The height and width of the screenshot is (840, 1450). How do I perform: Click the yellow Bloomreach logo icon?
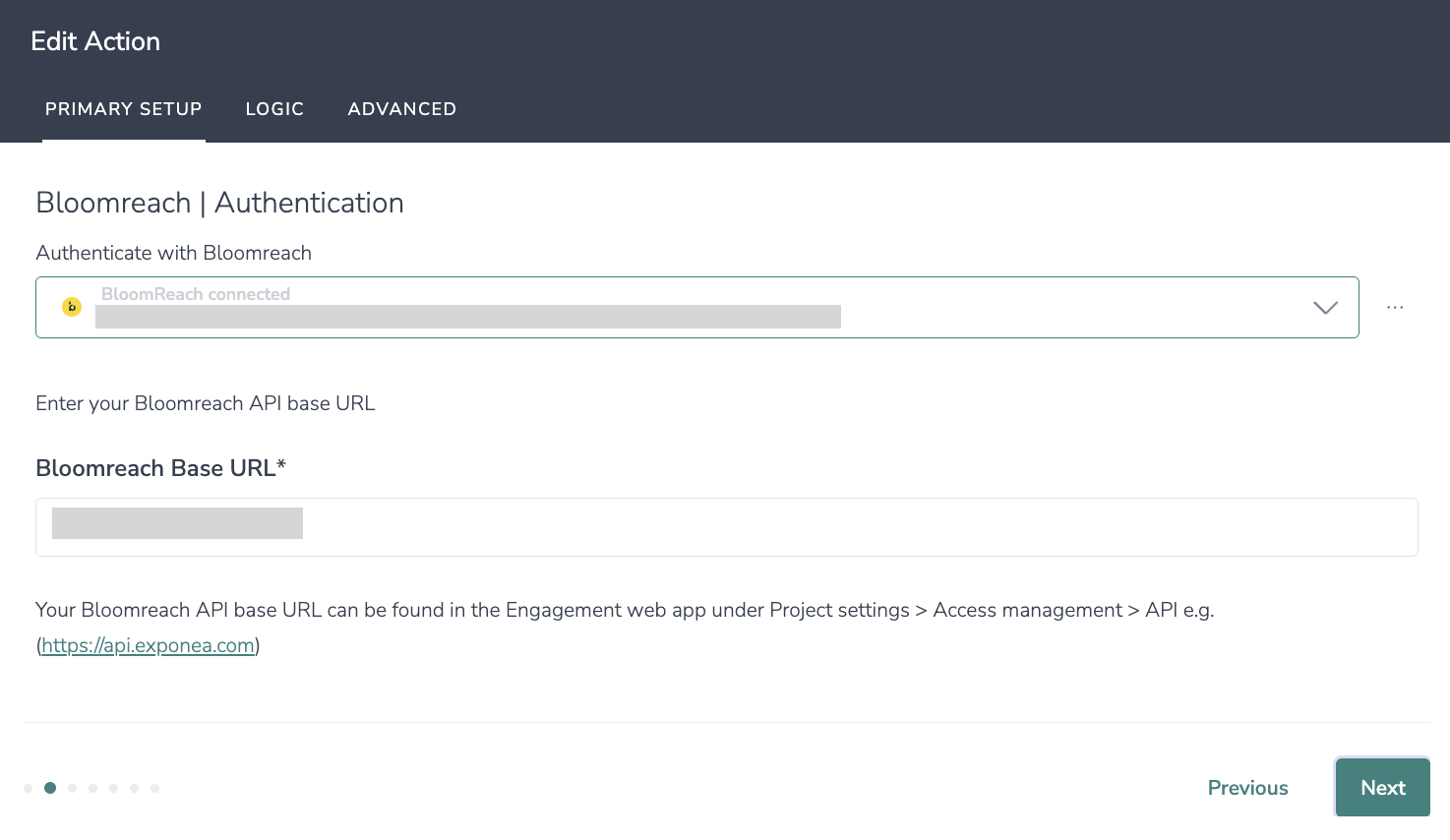point(72,307)
